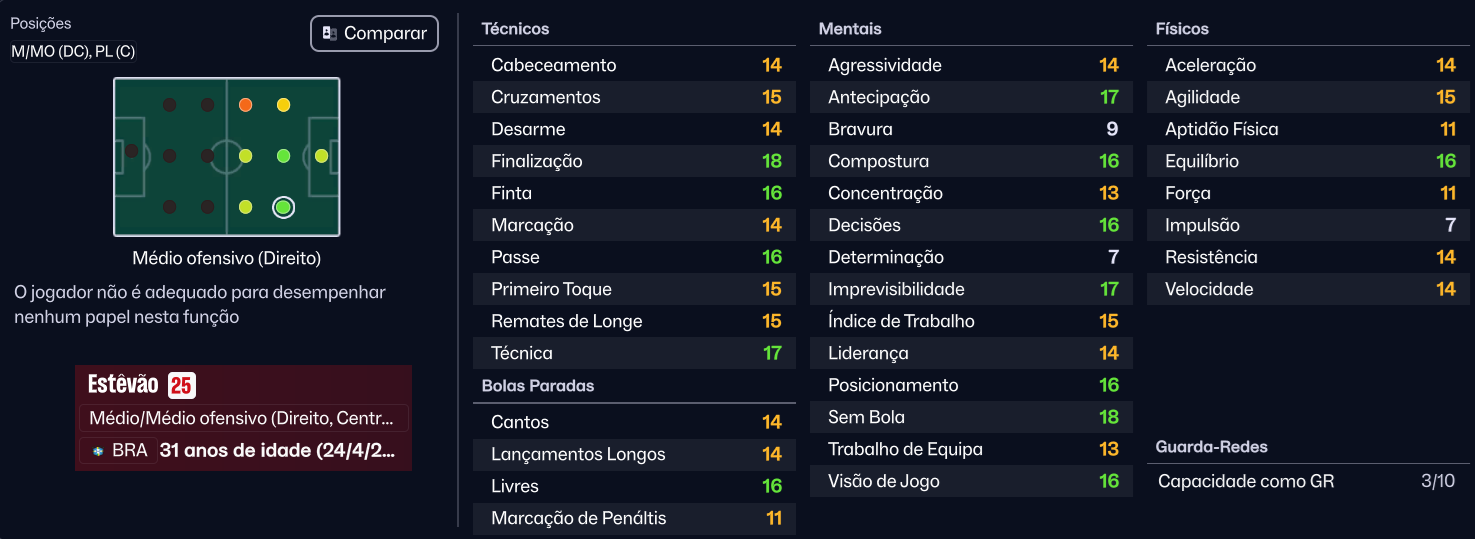The height and width of the screenshot is (539, 1475).
Task: Select the striker dot nearest the right goal
Action: pyautogui.click(x=321, y=156)
